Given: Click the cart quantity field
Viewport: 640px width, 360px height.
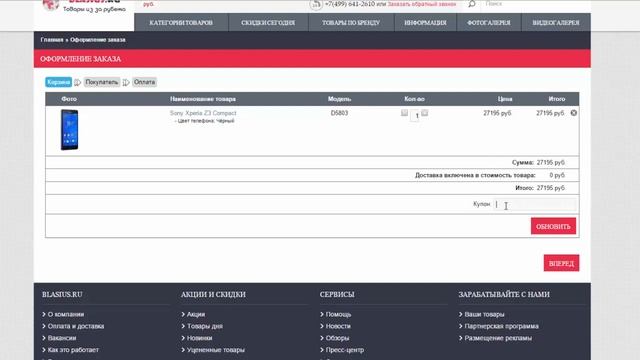Looking at the screenshot, I should [415, 116].
